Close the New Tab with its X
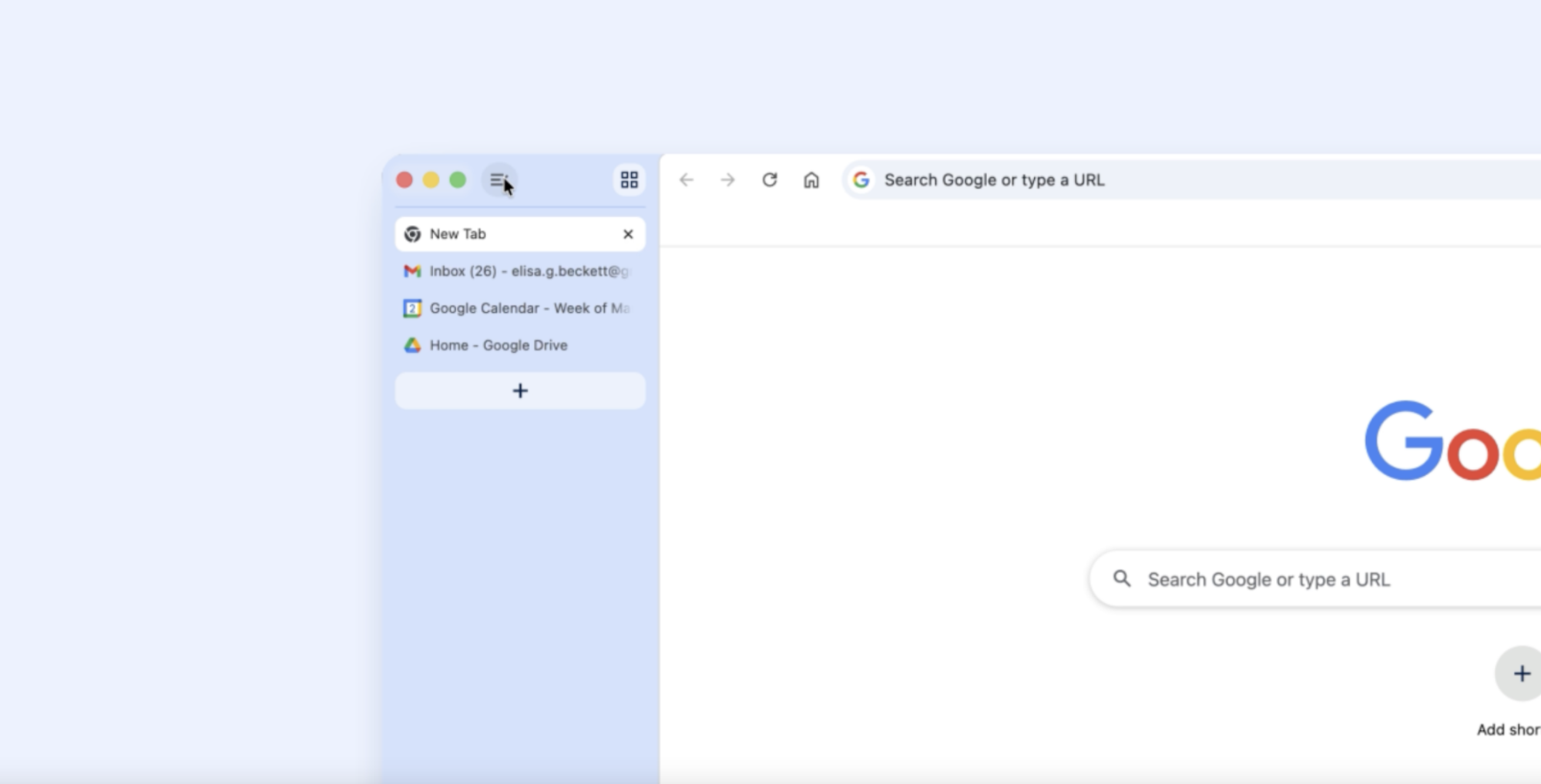This screenshot has width=1541, height=784. 628,234
